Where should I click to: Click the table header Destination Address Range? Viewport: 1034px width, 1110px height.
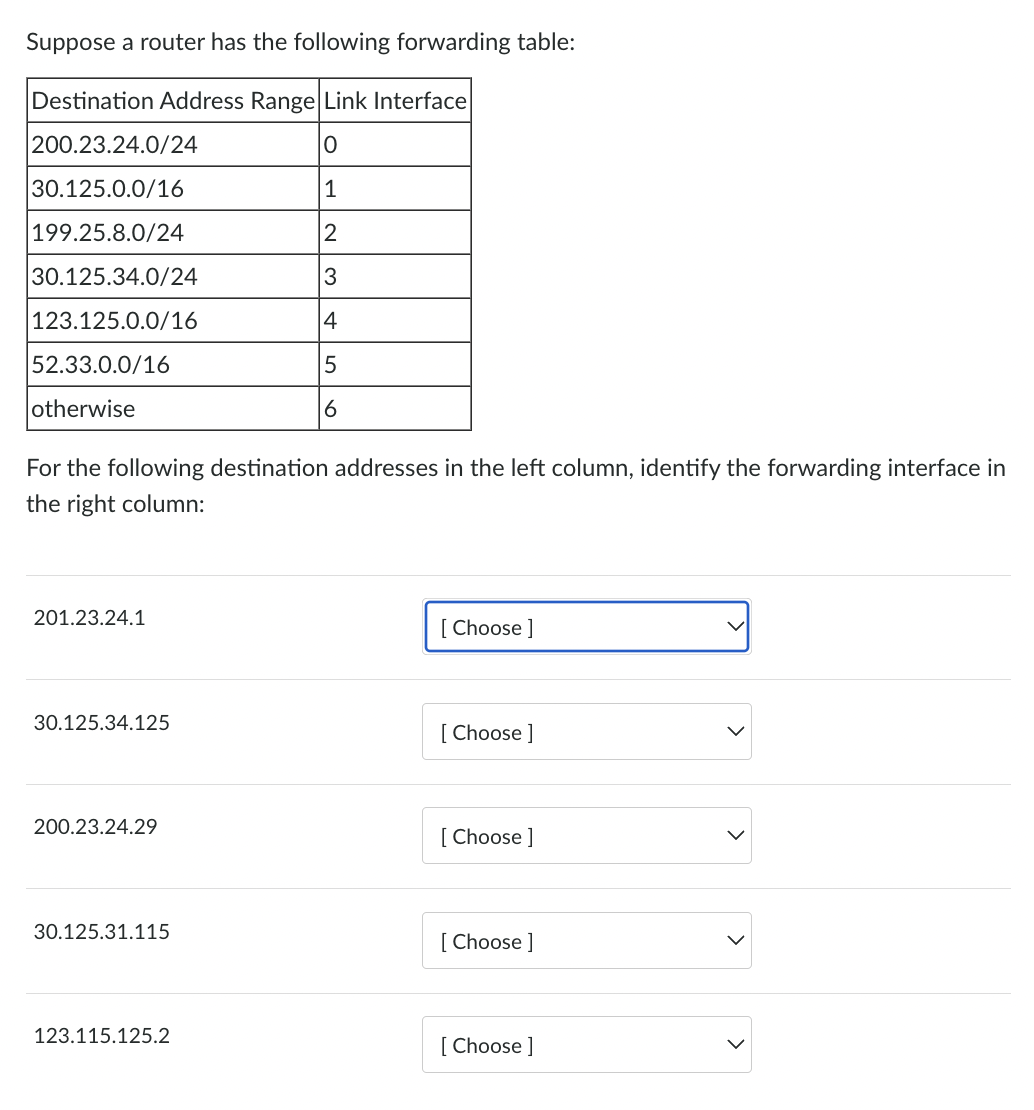pos(173,100)
